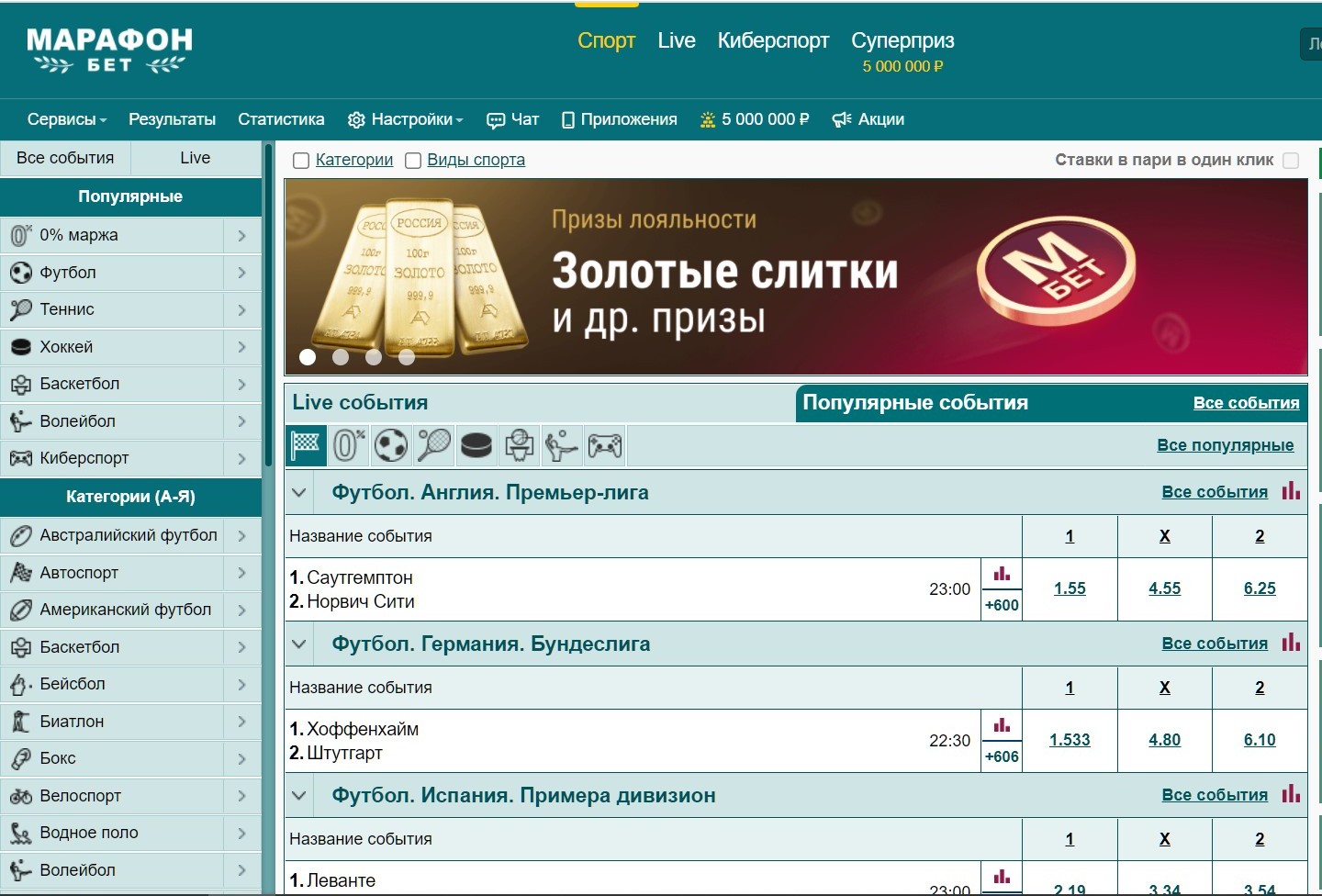Open league stats icon for Англия Премьер-лига
Screen dimensions: 1322x896
(1291, 491)
